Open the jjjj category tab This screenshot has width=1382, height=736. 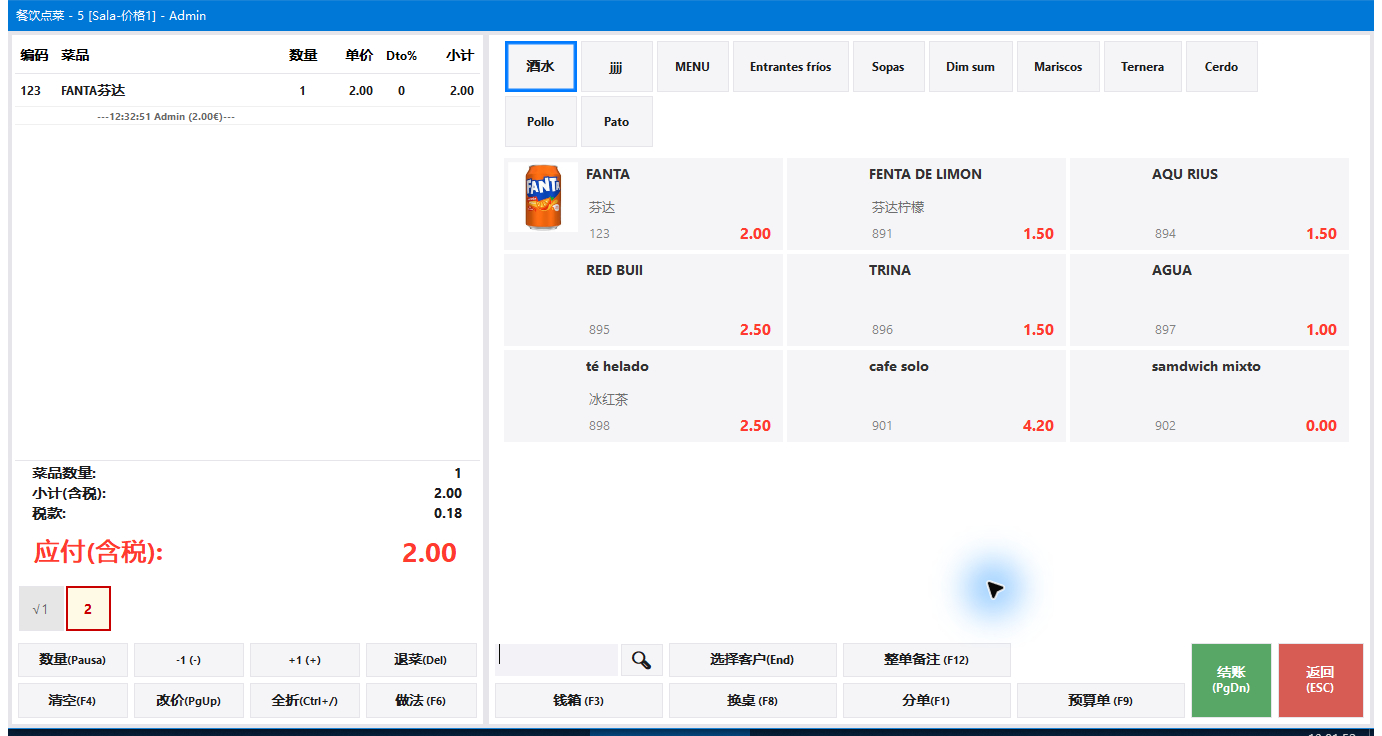(617, 67)
